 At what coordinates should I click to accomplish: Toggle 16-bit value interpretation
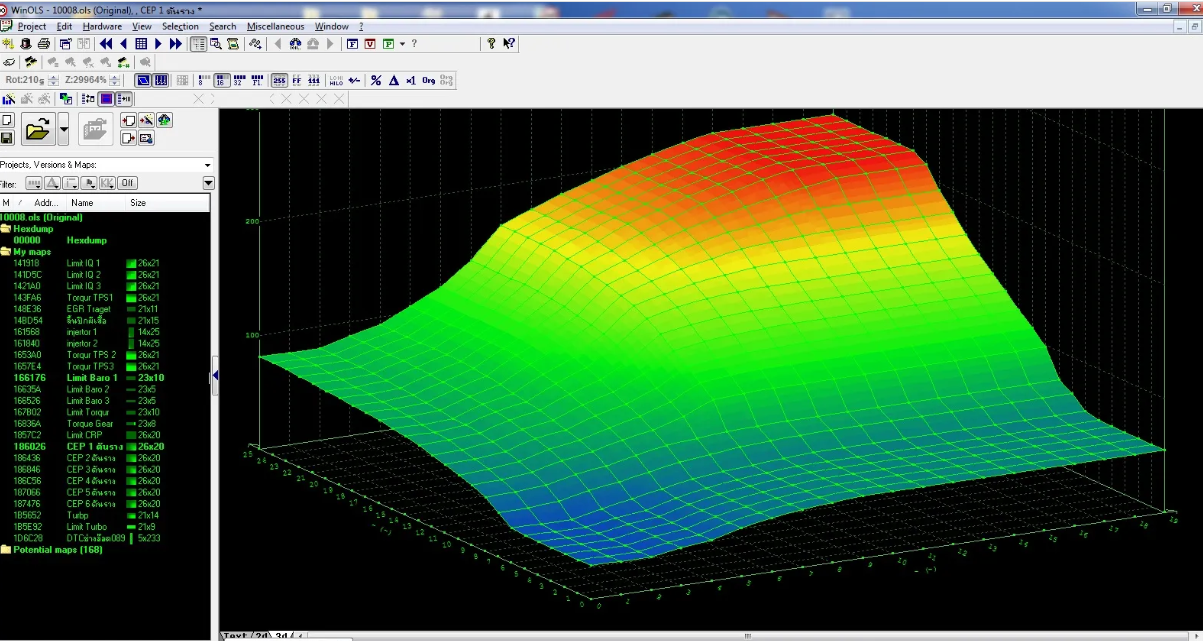[223, 80]
